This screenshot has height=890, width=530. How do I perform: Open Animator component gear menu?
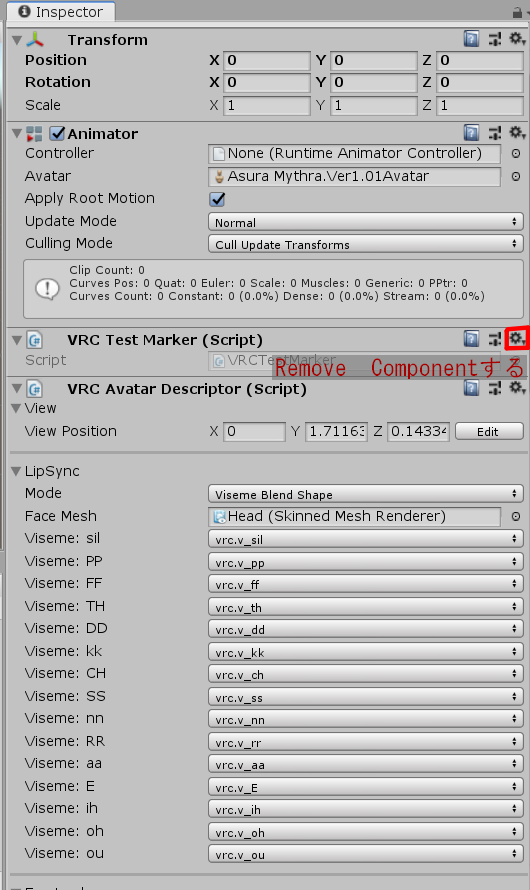(517, 133)
